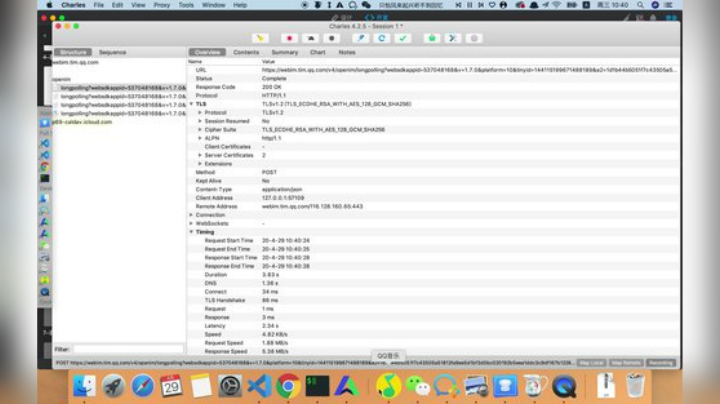This screenshot has height=404, width=720.
Task: Select the Overview tab
Action: coord(207,52)
